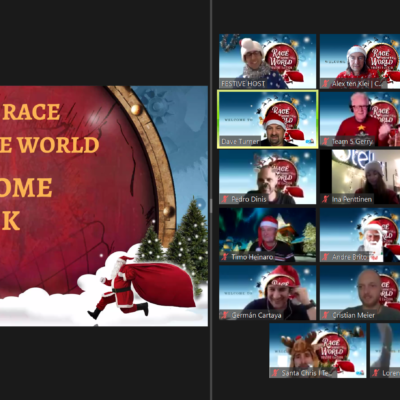Click the Dave Turner name label

tap(240, 142)
